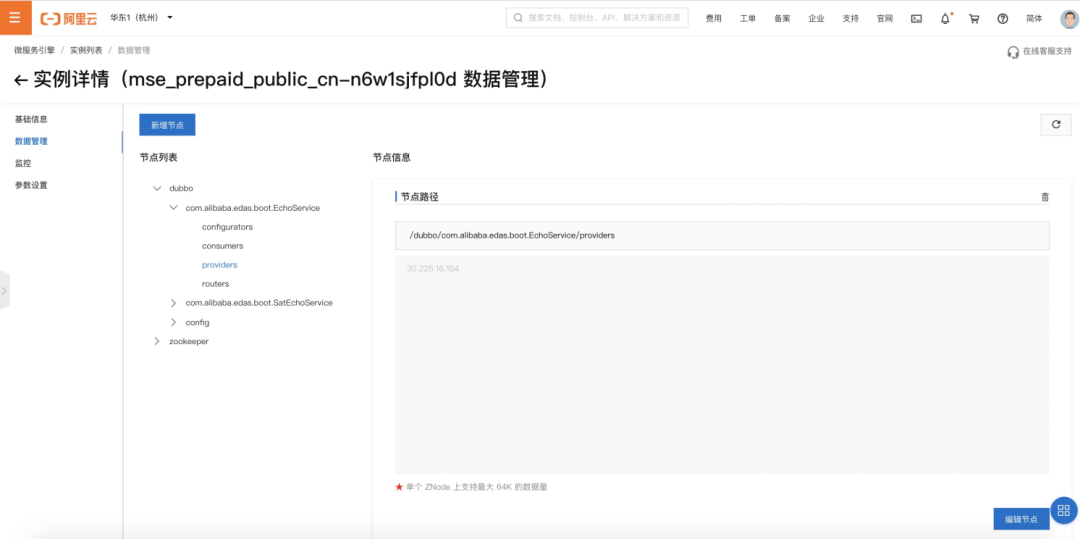Screen dimensions: 1080x539
Task: Go to 微服务引擎 breadcrumb
Action: coord(34,50)
